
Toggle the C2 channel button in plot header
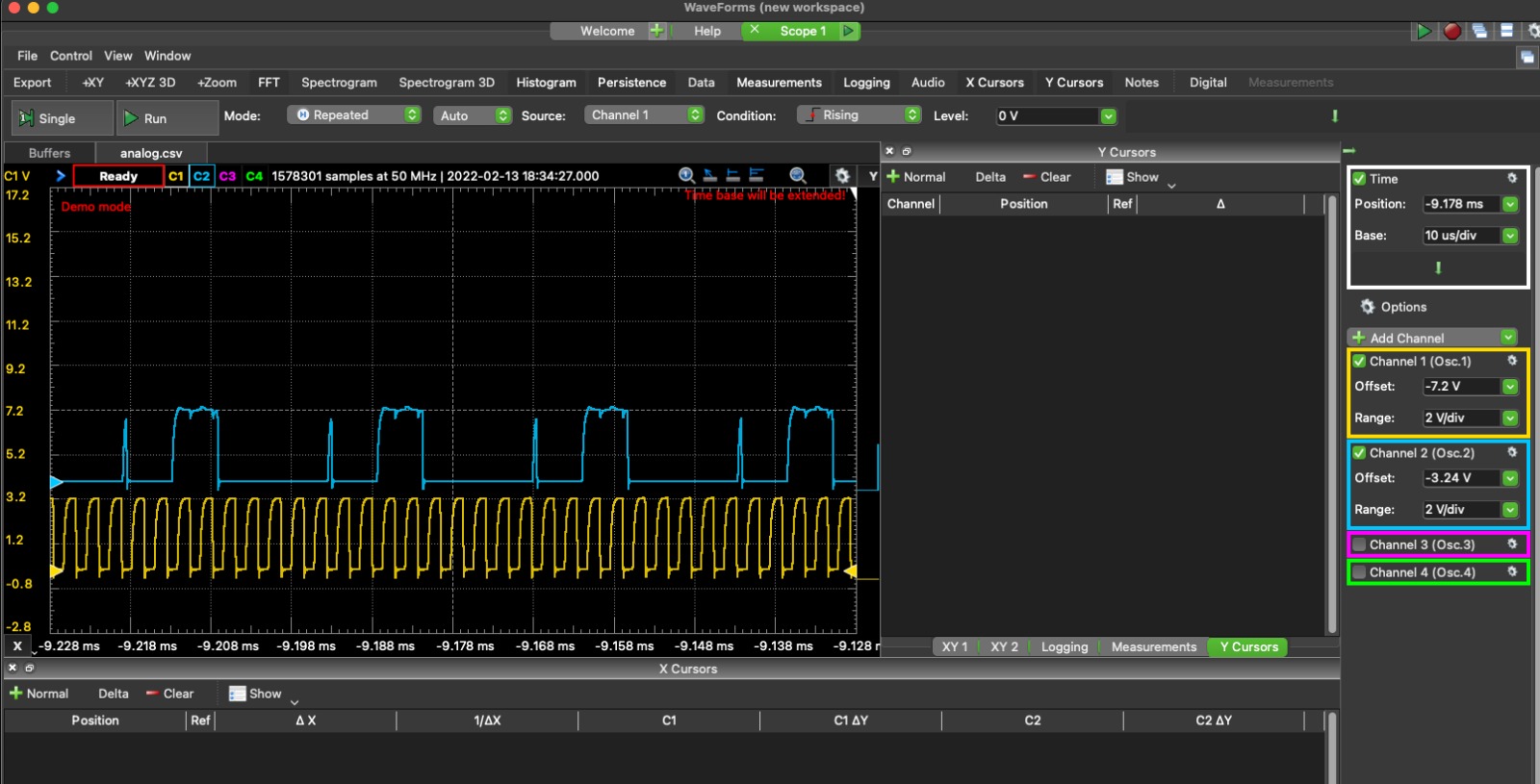coord(201,176)
